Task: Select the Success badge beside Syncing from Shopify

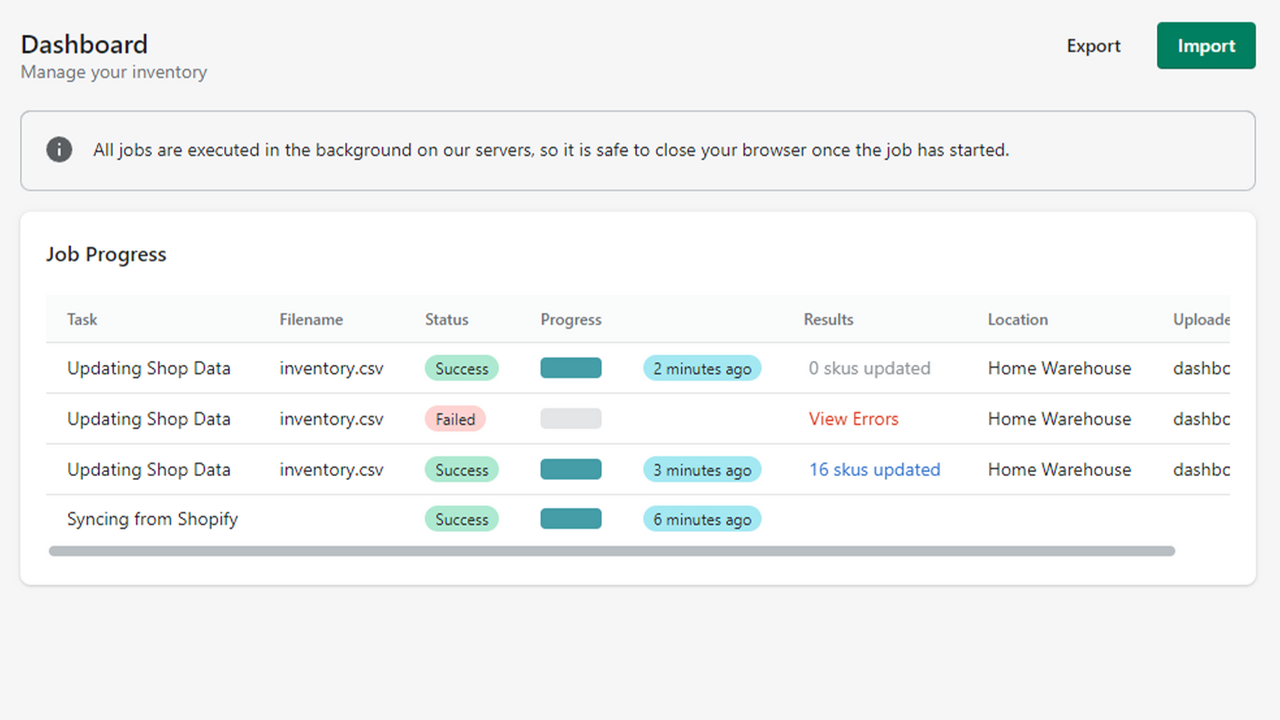Action: pyautogui.click(x=461, y=518)
